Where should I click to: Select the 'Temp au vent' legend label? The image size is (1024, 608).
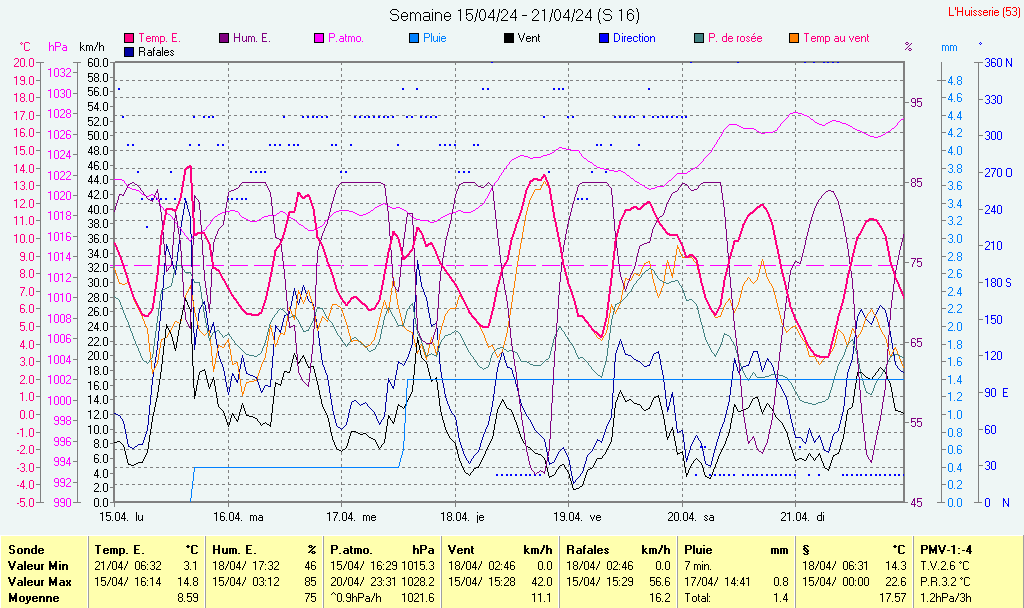[x=837, y=39]
